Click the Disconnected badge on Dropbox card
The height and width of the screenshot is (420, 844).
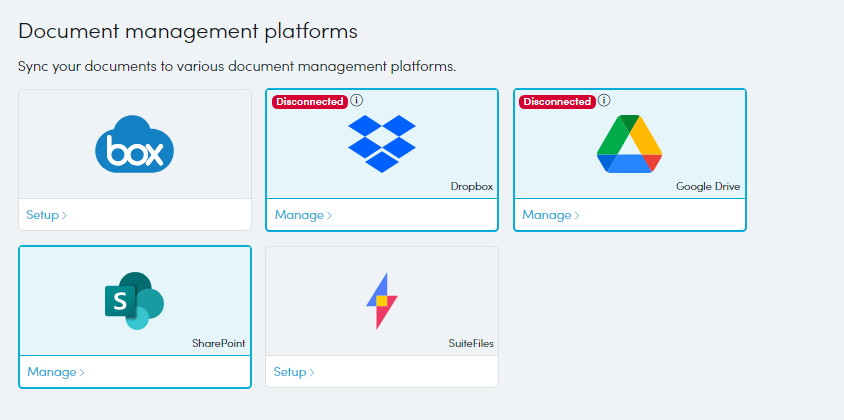pos(310,102)
